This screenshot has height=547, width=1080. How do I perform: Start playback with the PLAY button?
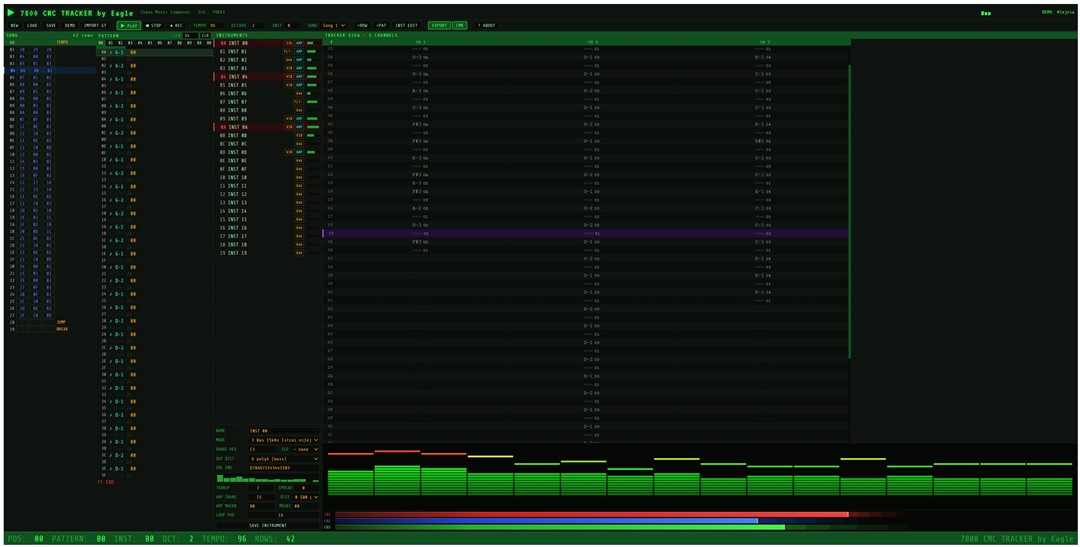coord(129,25)
